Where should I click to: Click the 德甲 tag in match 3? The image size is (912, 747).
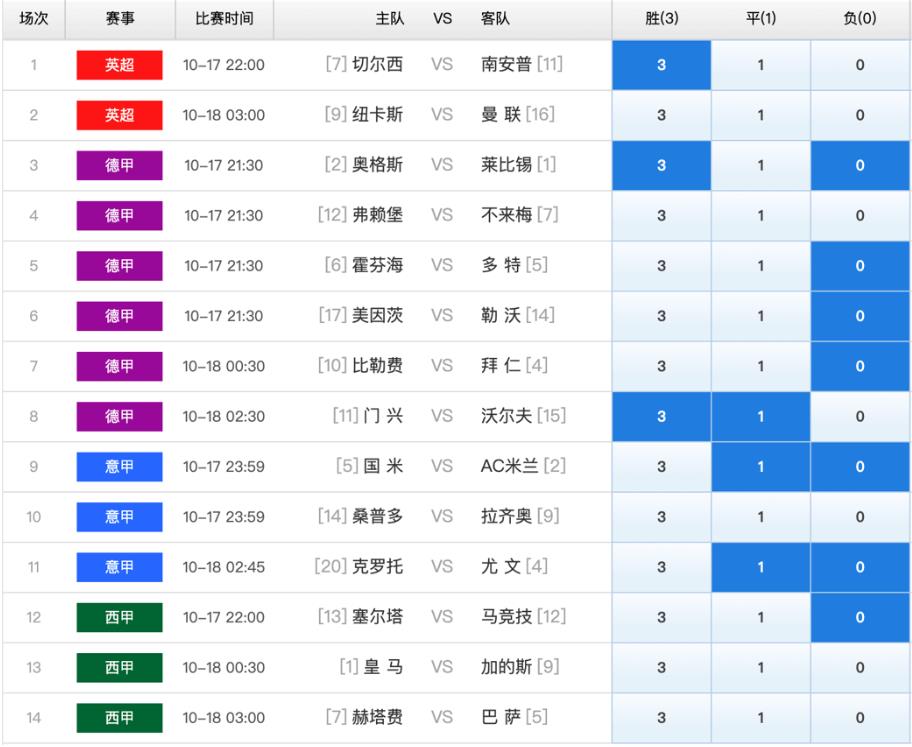119,165
